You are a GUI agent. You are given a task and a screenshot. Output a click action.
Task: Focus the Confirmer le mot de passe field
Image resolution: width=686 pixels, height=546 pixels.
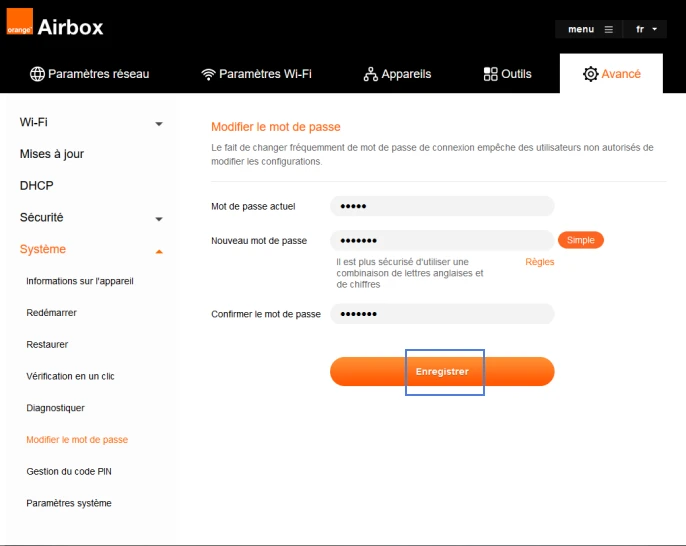click(x=442, y=314)
